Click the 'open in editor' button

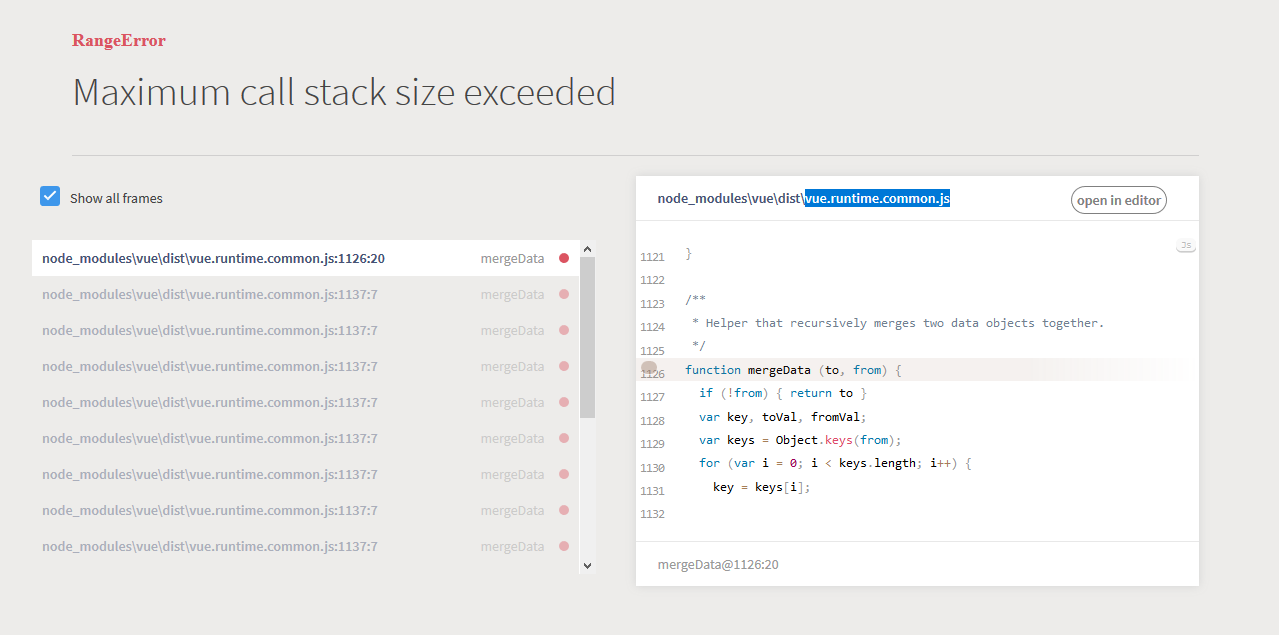point(1119,200)
